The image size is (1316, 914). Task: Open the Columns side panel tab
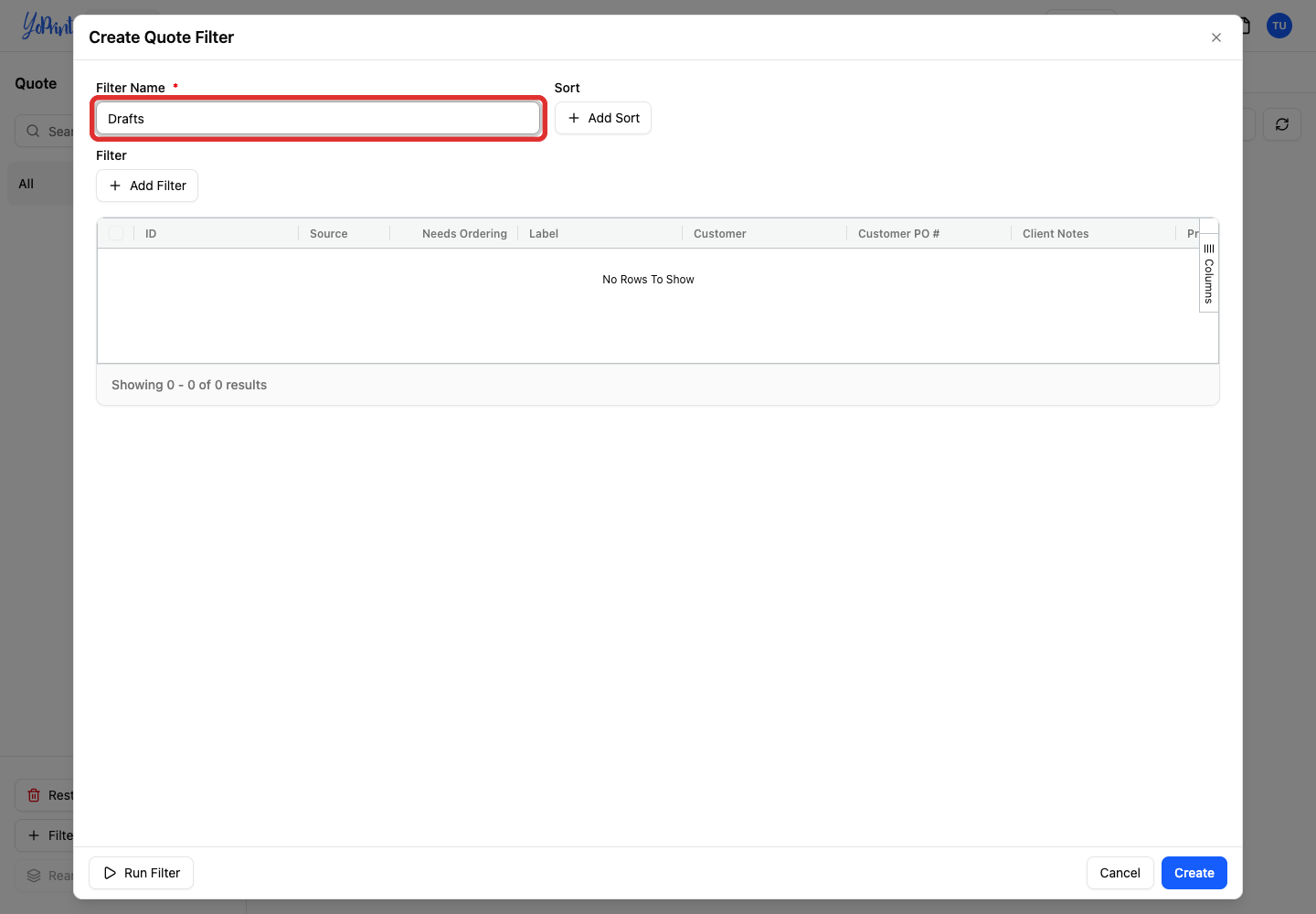tap(1209, 273)
